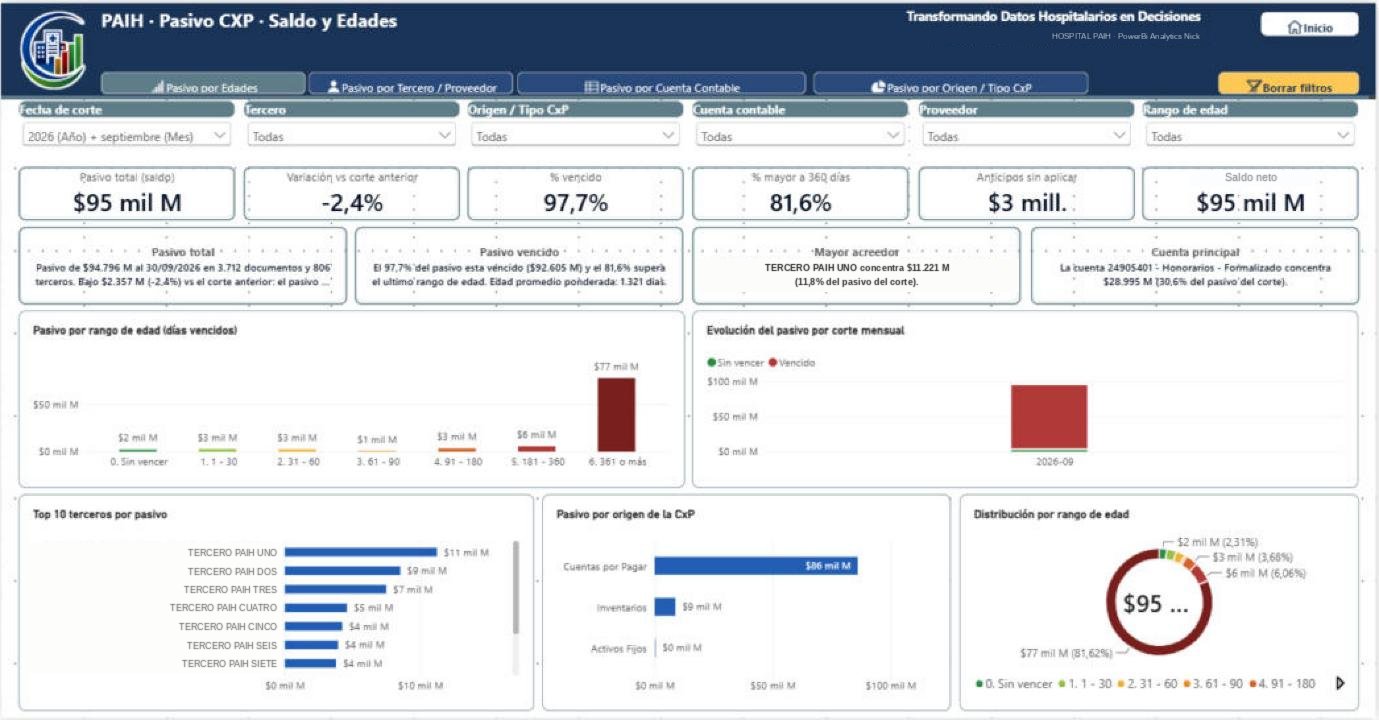
Task: Expand the Tercero filter dropdown
Action: (x=351, y=136)
